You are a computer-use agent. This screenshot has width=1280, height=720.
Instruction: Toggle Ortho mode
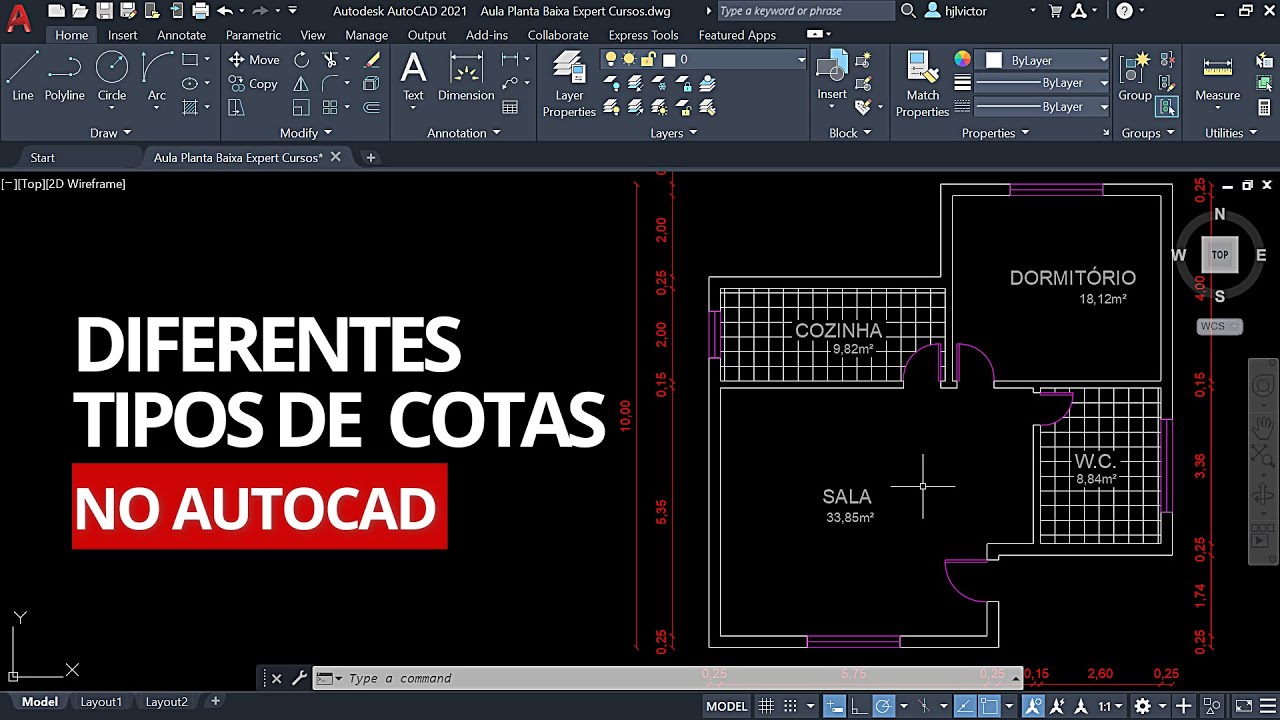859,706
